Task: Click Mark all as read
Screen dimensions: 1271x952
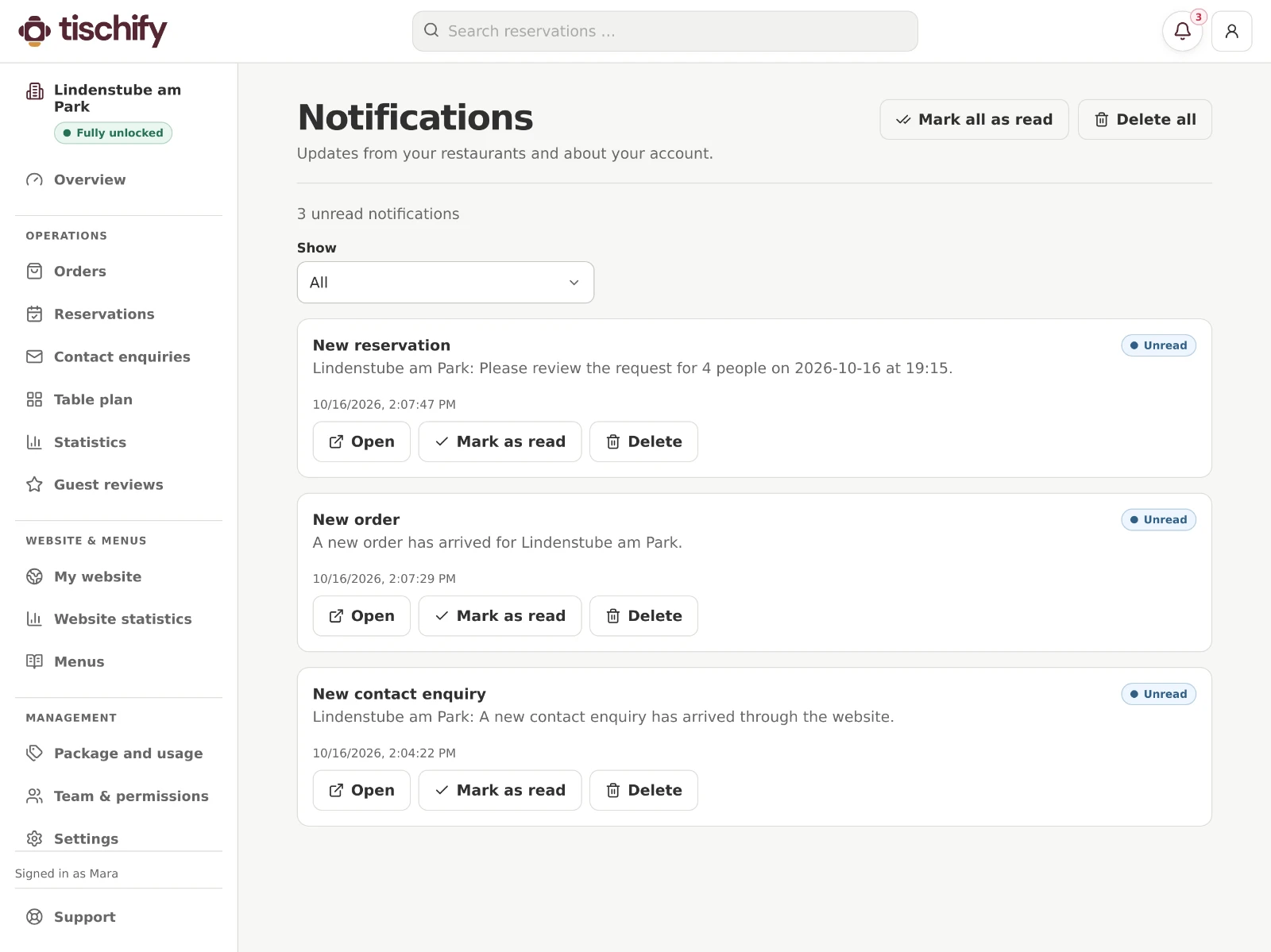Action: coord(974,120)
